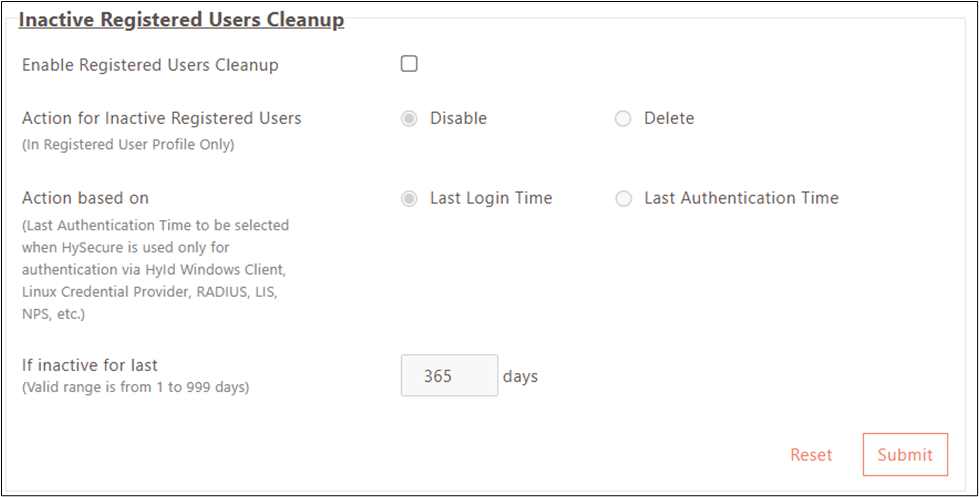Click the In Registered User Profile Only note
Viewport: 979px width, 497px height.
point(128,144)
